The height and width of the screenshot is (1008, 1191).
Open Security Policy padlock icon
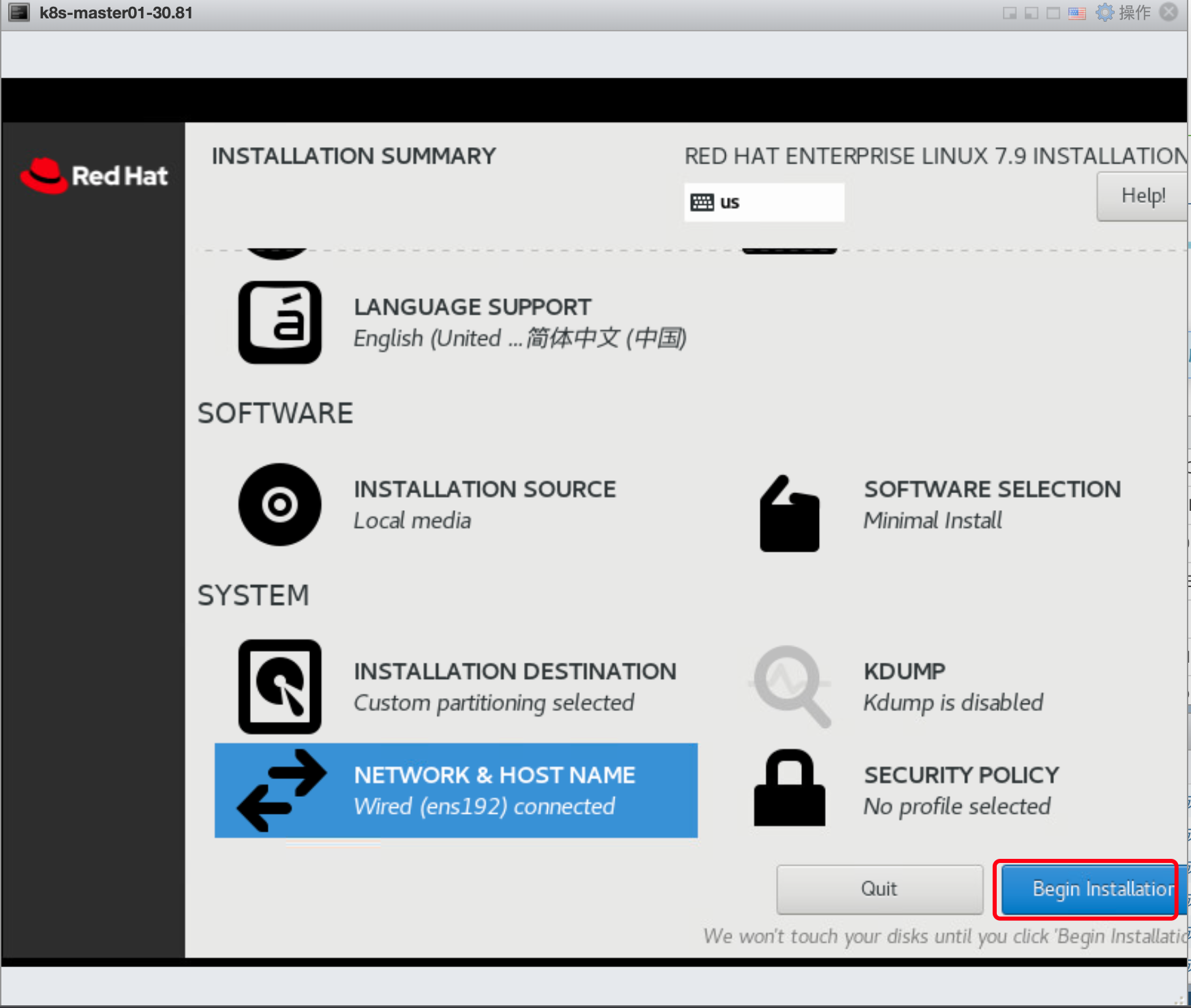[x=789, y=788]
